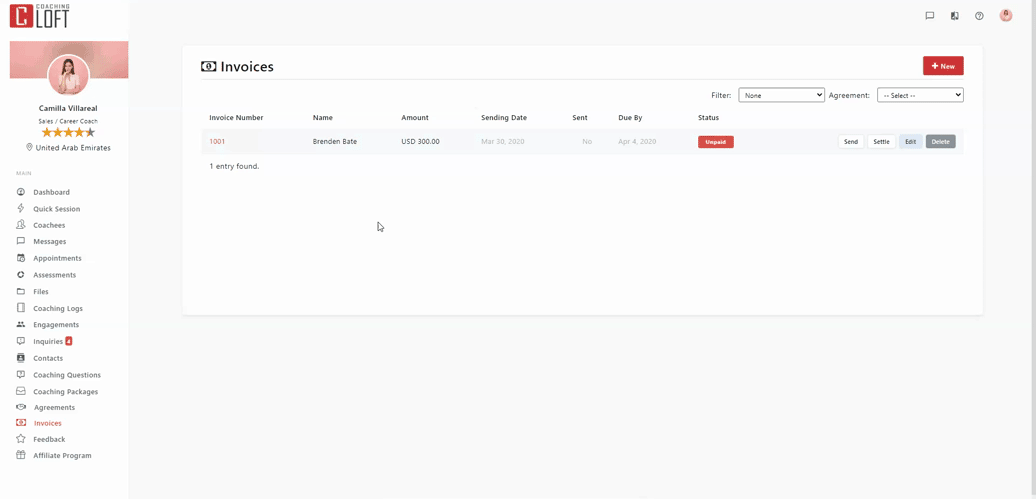The image size is (1036, 499).
Task: Click the contacts book icon in the top bar
Action: [x=955, y=16]
